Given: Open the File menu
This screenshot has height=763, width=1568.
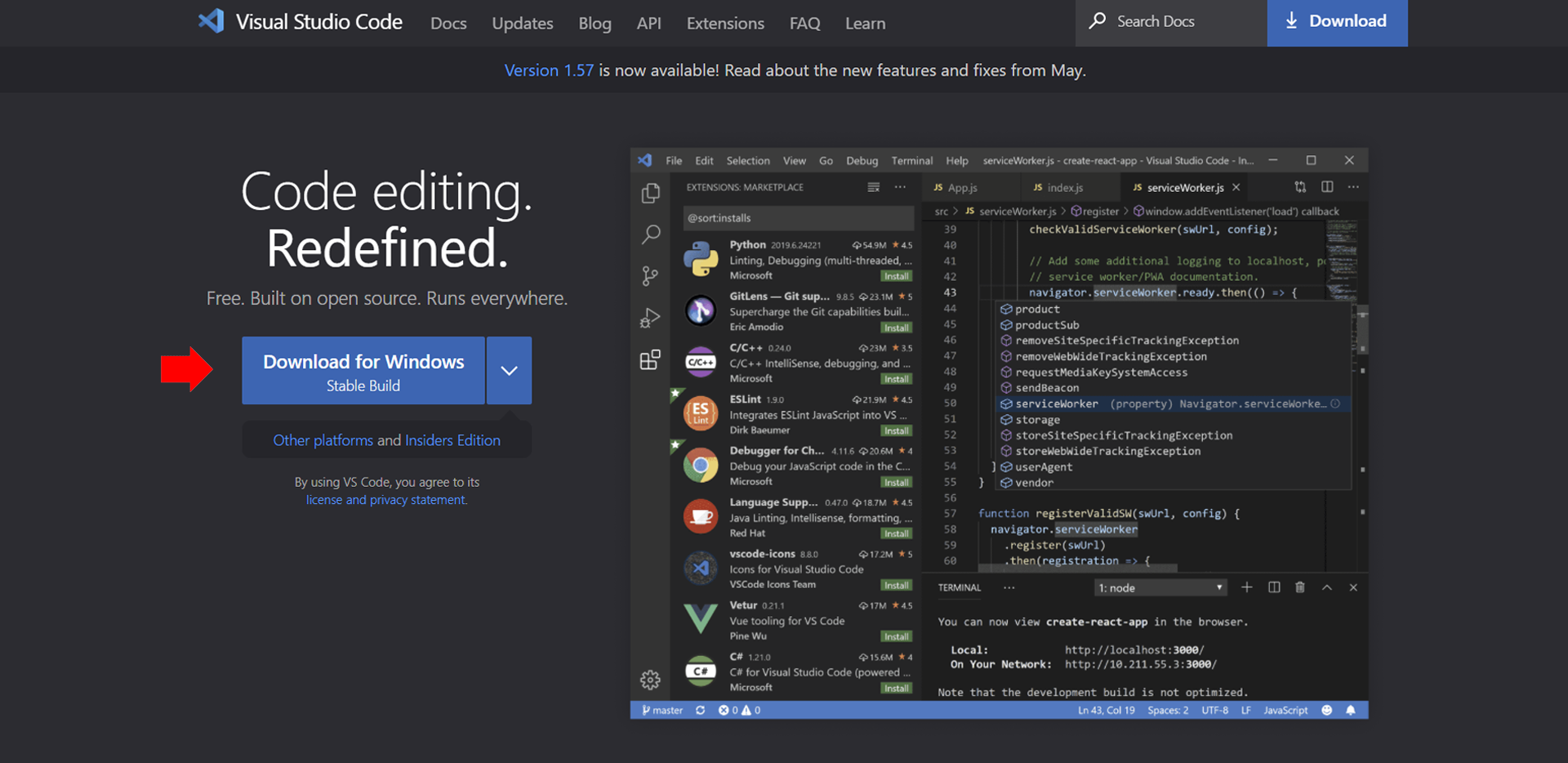Looking at the screenshot, I should (674, 160).
